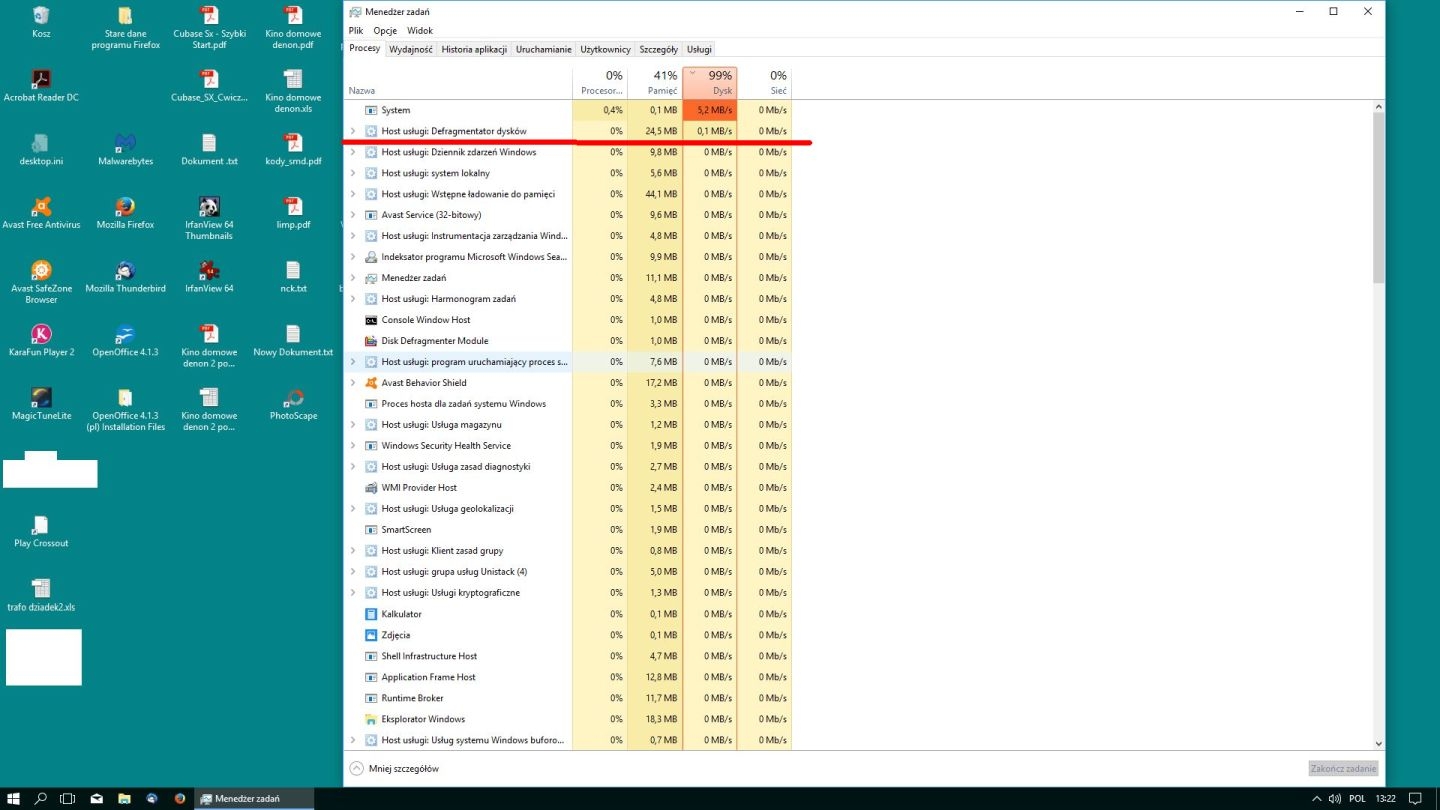Viewport: 1440px width, 810px height.
Task: Select kody_smd.pdf desktop file
Action: [x=293, y=149]
